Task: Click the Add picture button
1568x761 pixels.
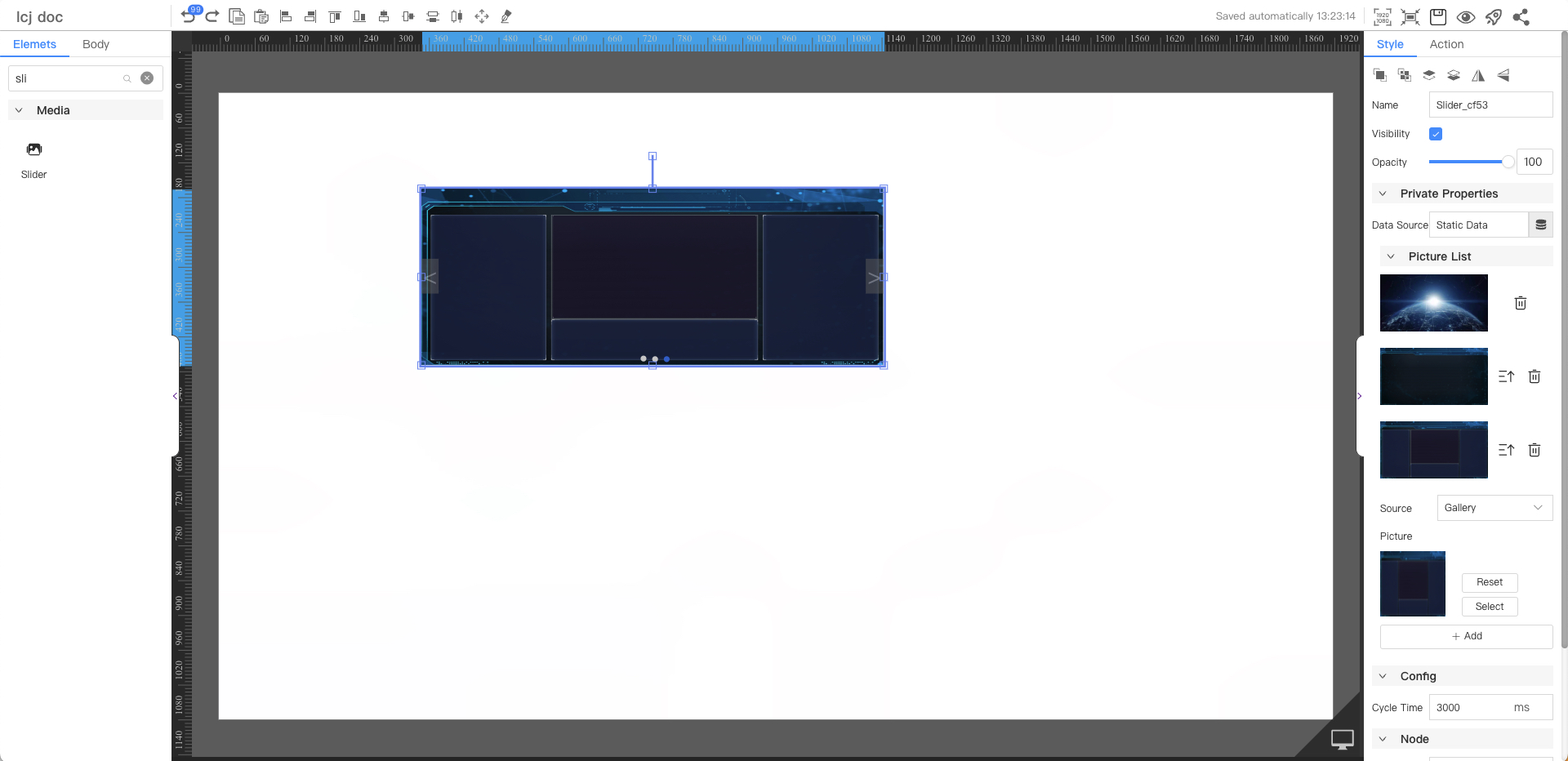Action: tap(1467, 636)
